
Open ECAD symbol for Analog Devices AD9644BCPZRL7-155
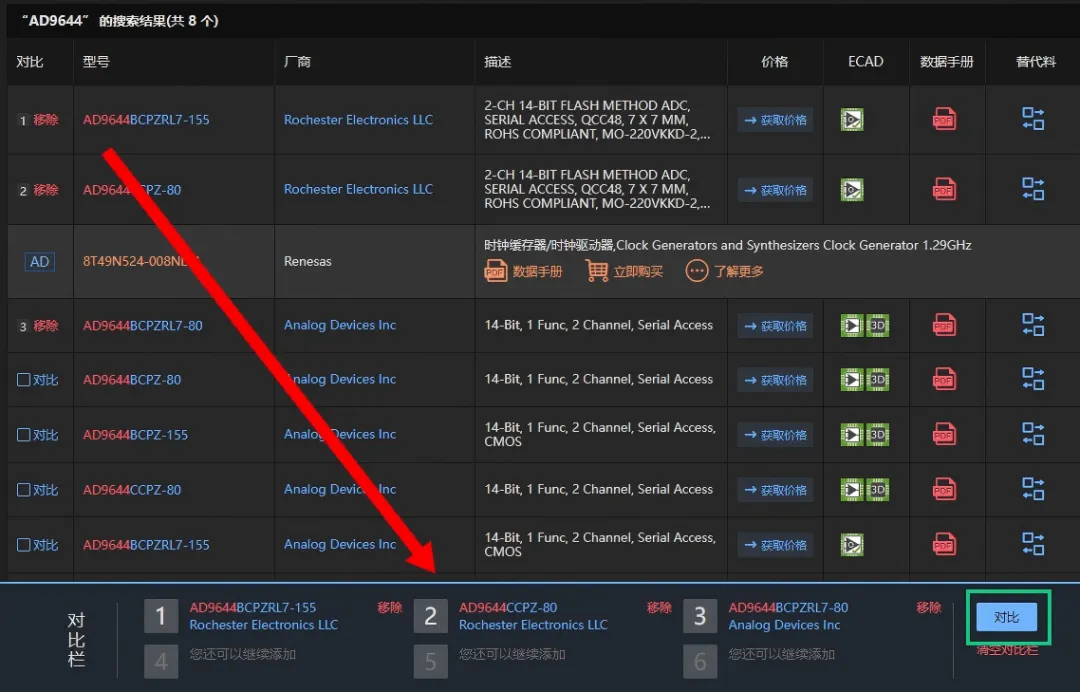tap(852, 545)
